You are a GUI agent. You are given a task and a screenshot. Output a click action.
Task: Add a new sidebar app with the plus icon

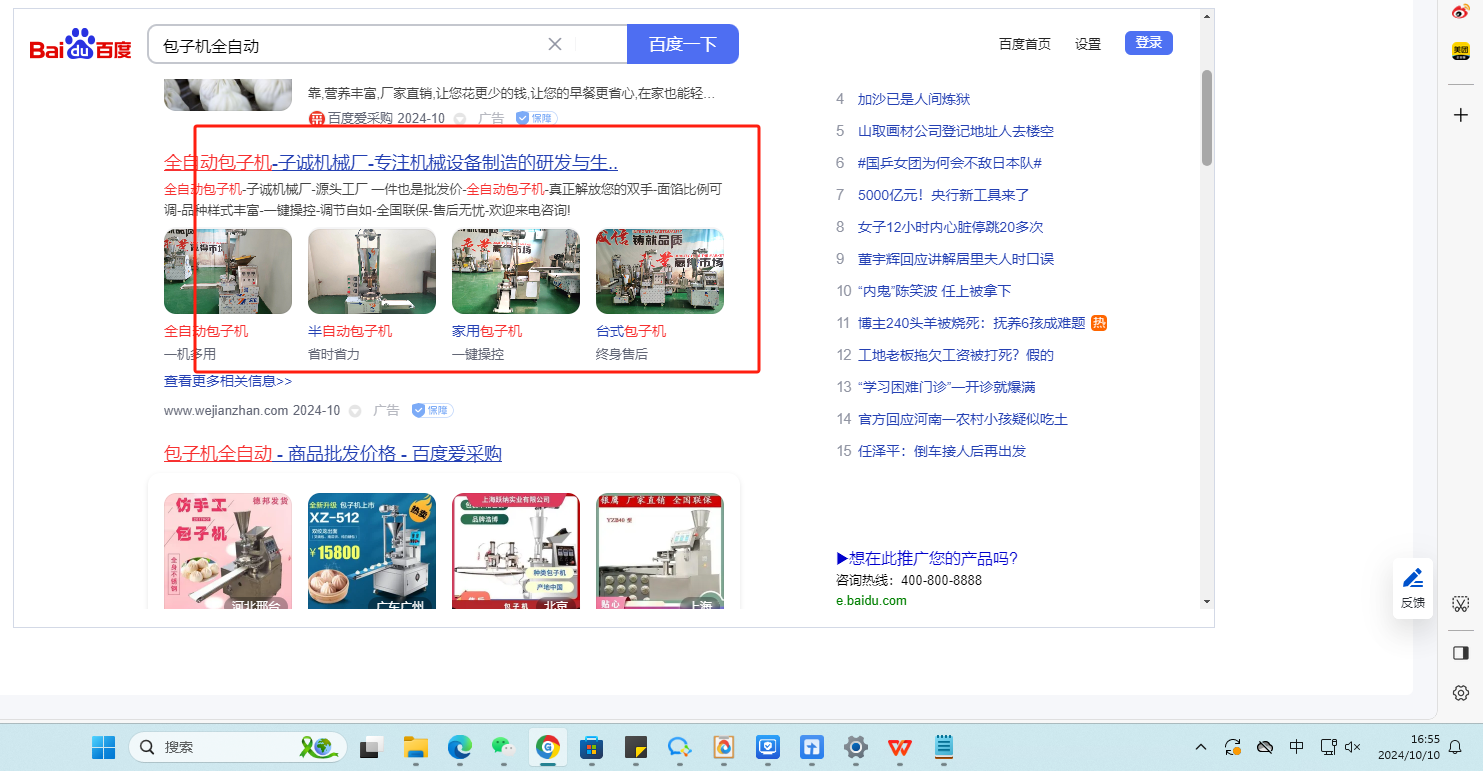coord(1461,115)
